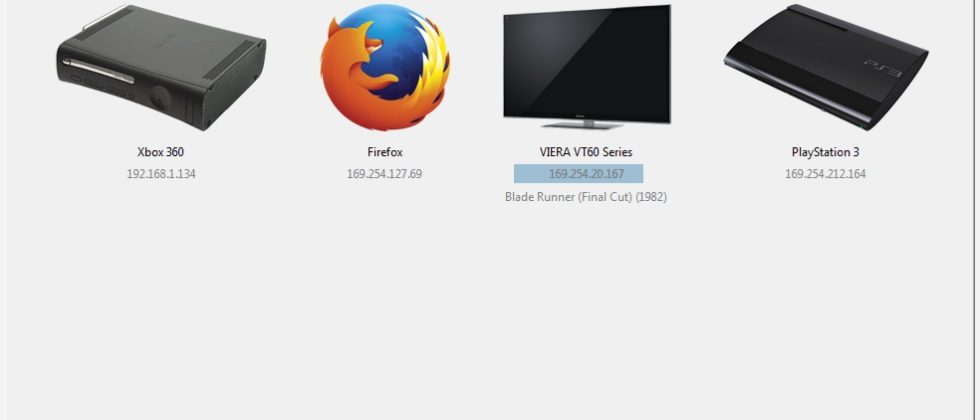Select the Xbox 360 console image
The height and width of the screenshot is (420, 980).
point(161,69)
